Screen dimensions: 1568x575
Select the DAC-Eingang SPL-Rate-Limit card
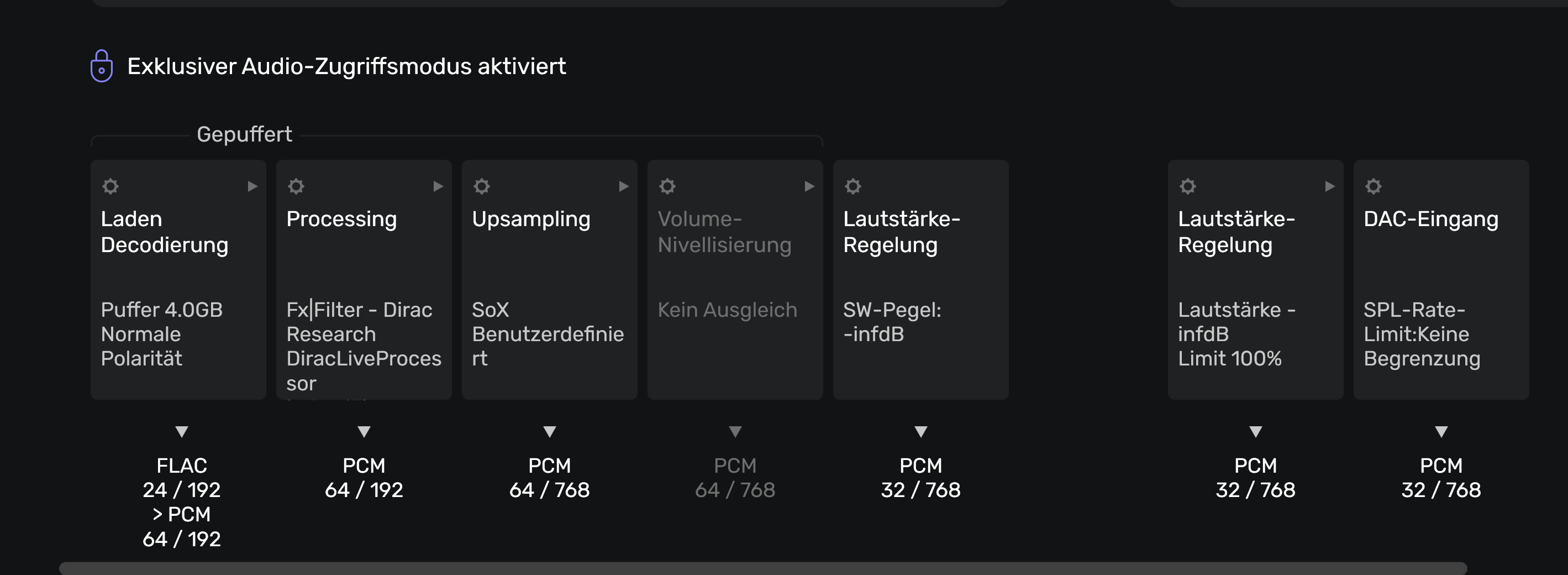(1441, 280)
